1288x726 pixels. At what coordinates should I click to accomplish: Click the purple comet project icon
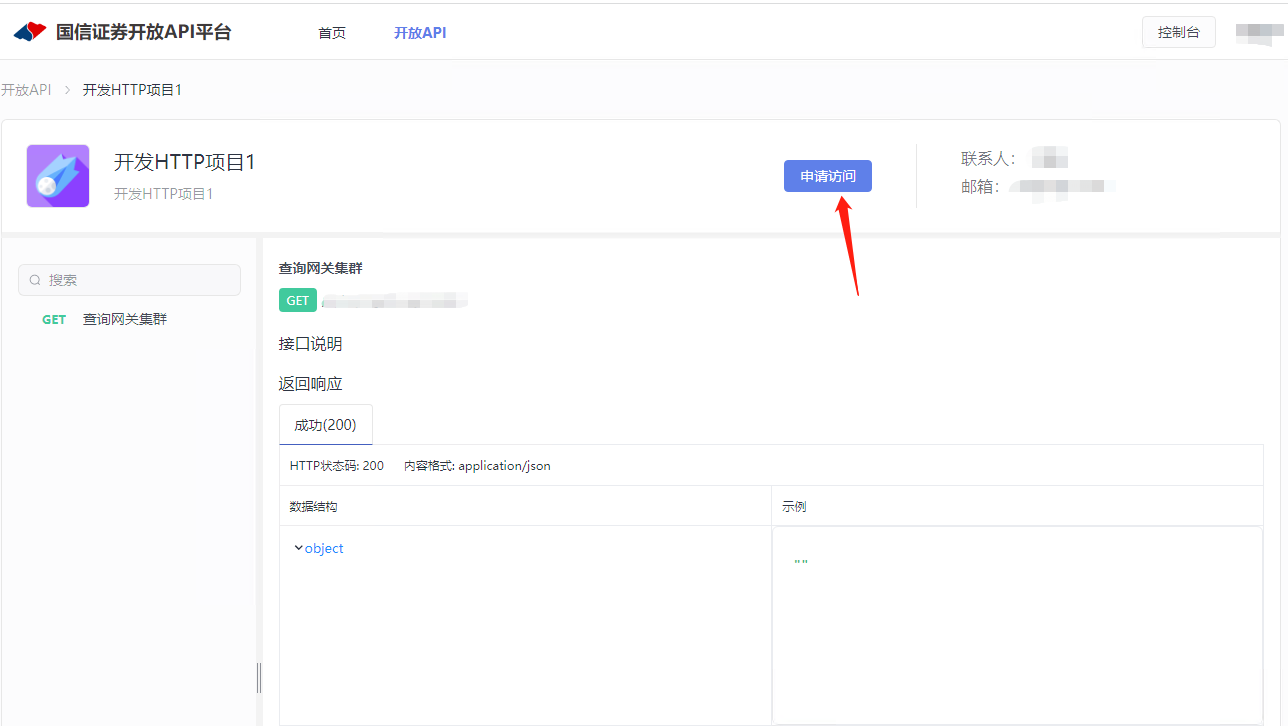(58, 176)
